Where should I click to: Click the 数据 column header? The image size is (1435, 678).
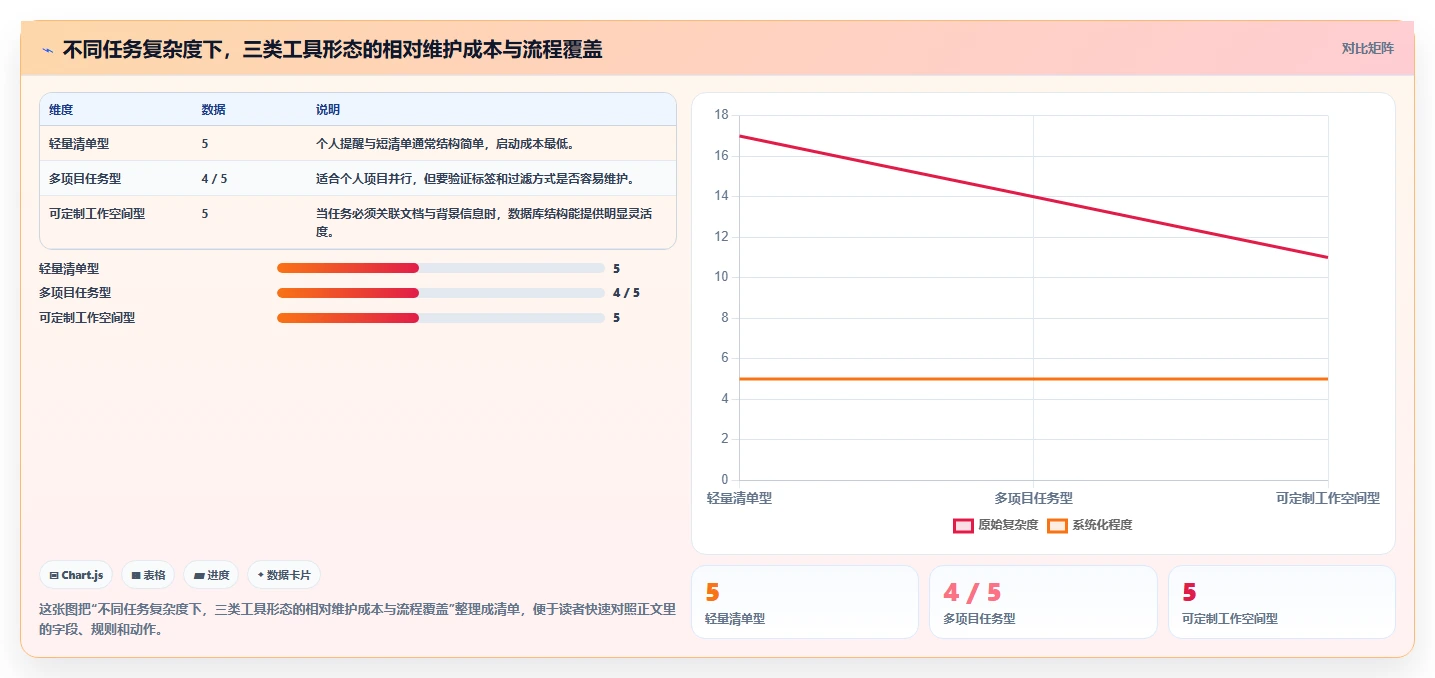(x=213, y=110)
